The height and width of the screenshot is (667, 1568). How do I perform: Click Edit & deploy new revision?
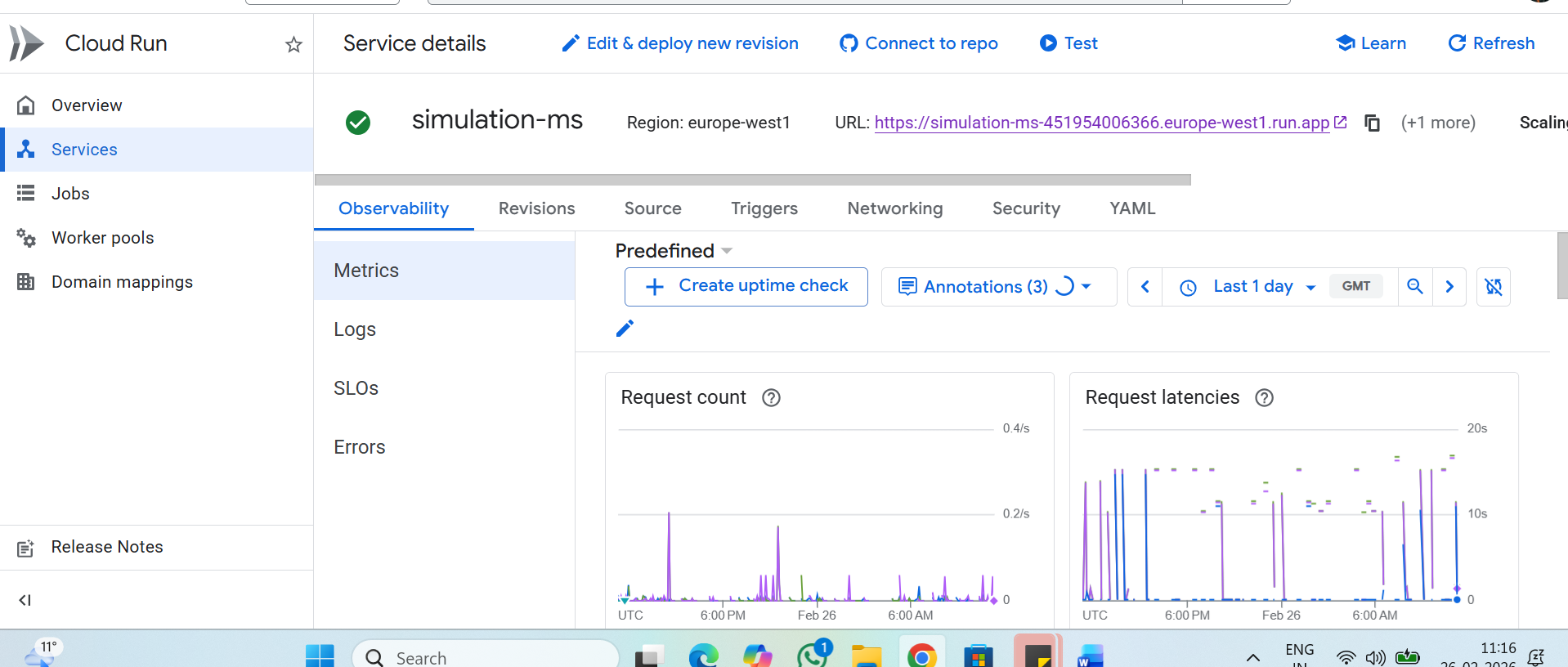[680, 43]
